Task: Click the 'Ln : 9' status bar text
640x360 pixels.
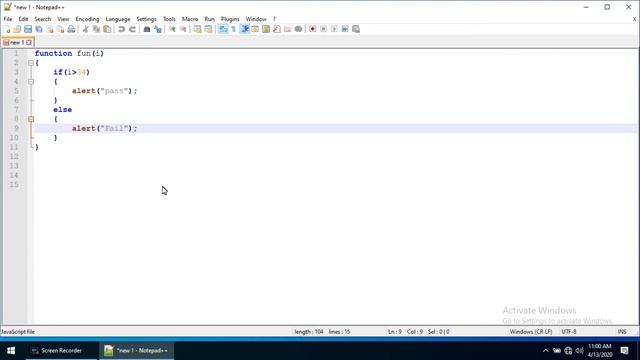Action: tap(395, 332)
